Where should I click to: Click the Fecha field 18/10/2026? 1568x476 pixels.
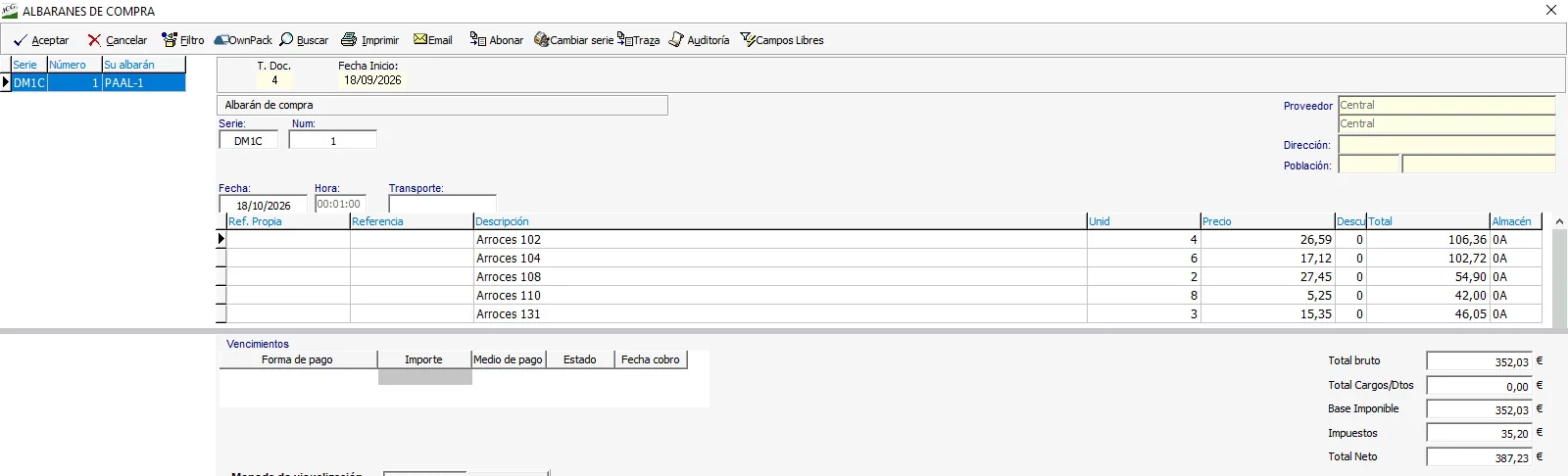263,206
